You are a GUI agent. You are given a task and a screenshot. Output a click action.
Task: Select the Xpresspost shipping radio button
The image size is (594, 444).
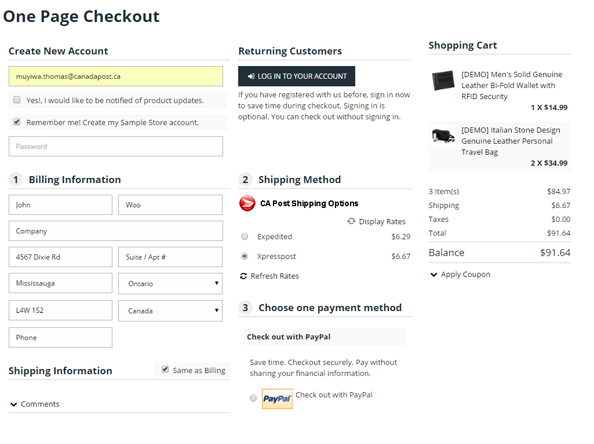click(x=245, y=256)
